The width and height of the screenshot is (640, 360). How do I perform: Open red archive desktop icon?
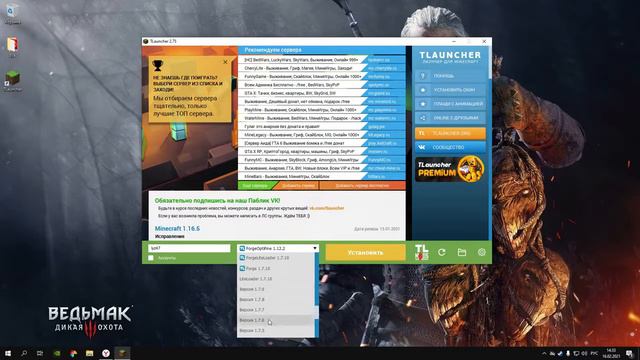(12, 46)
